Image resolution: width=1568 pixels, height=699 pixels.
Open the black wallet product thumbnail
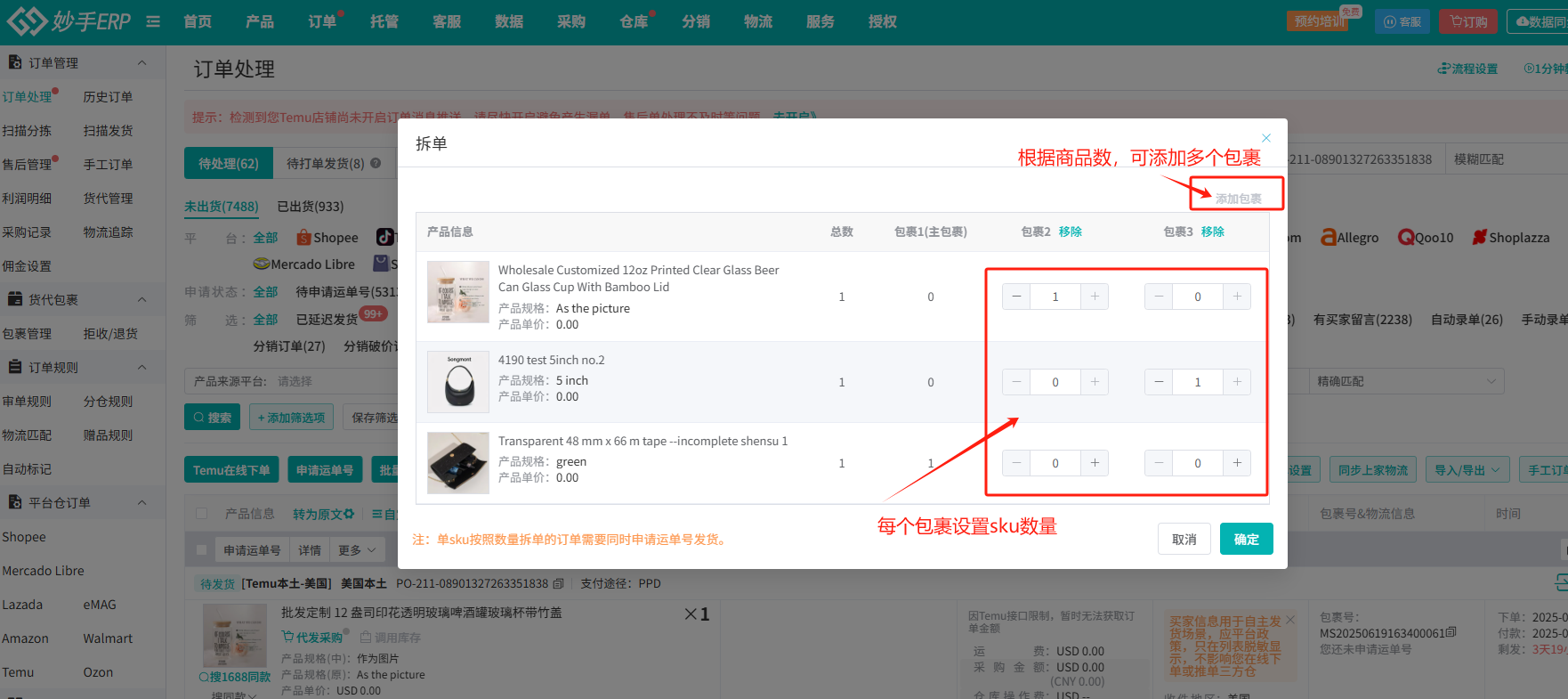click(458, 463)
